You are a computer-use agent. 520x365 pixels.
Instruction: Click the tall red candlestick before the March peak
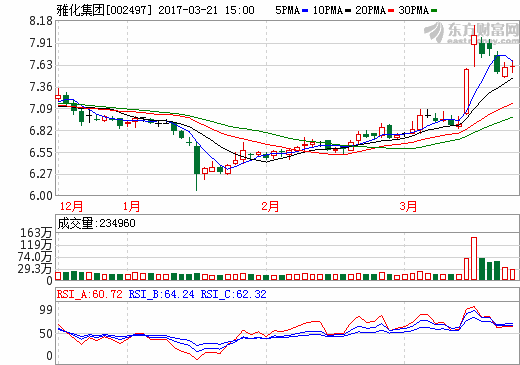pos(466,91)
